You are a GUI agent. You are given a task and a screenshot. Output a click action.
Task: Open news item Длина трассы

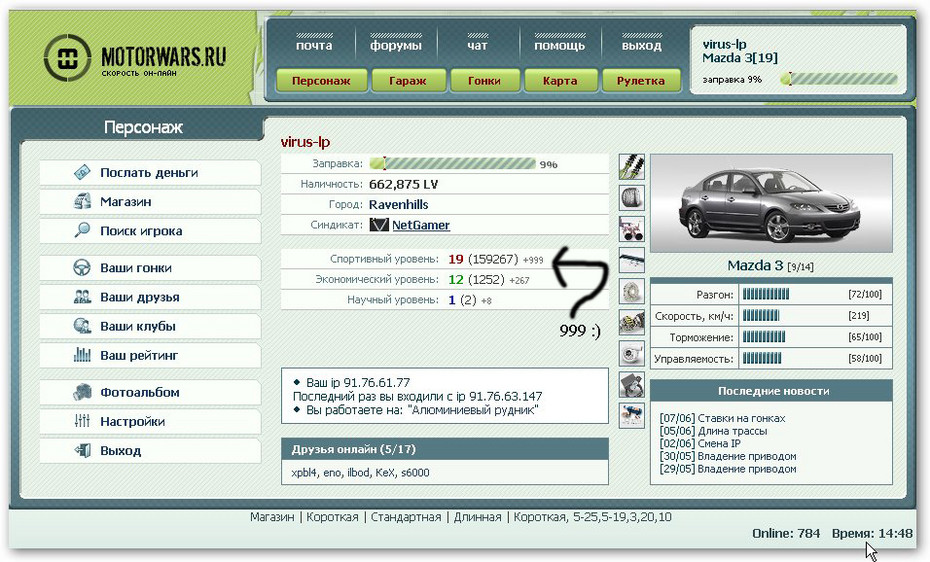tap(732, 431)
